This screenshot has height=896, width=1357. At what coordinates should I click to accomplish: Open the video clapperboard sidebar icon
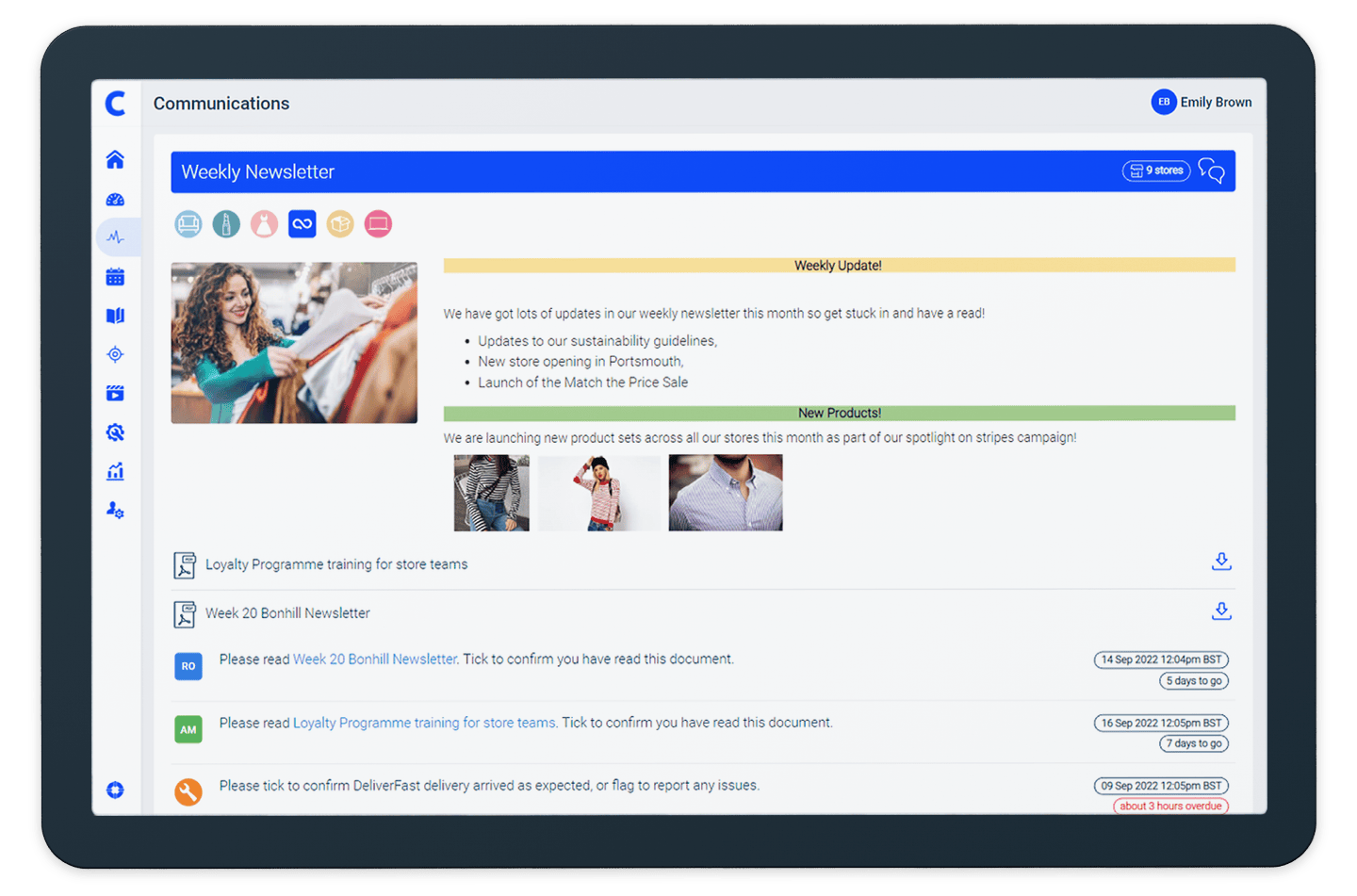(115, 393)
